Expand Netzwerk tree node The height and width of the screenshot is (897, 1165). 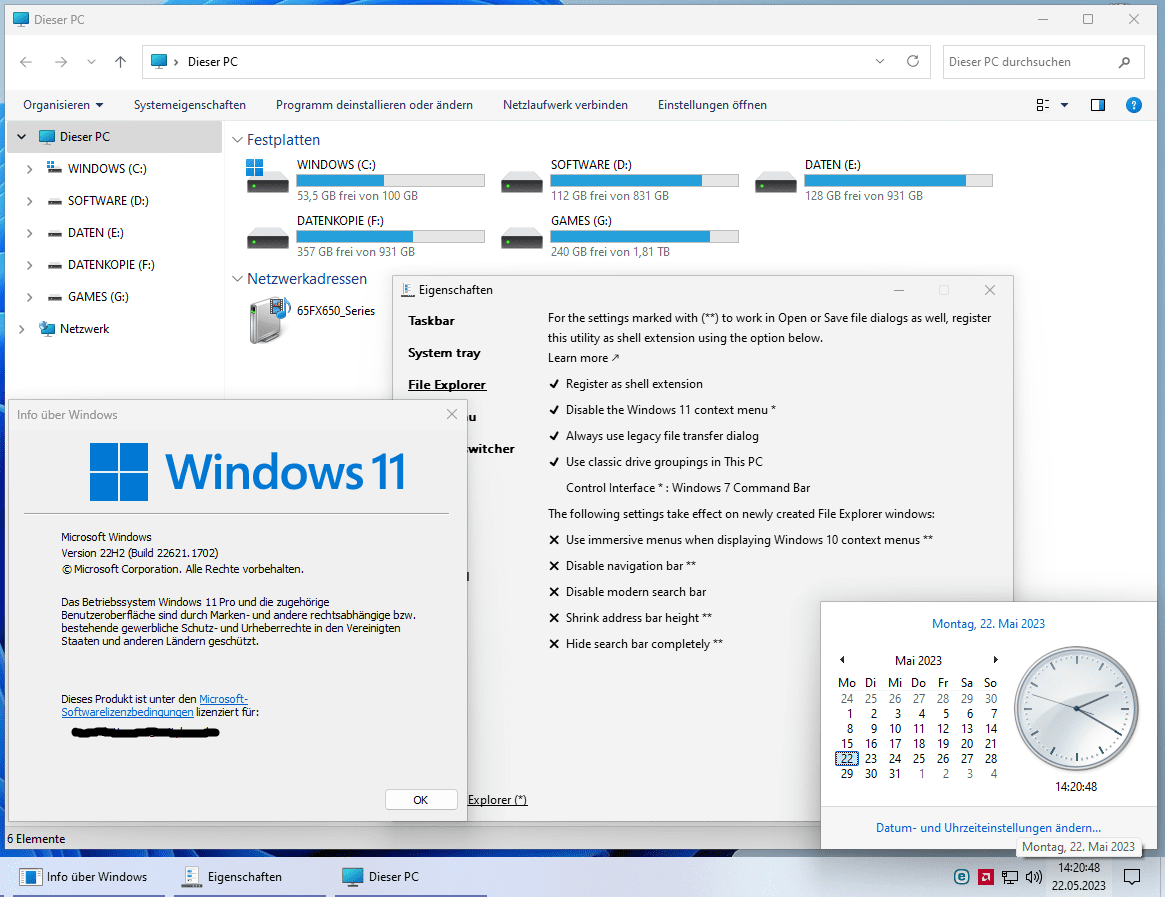22,329
